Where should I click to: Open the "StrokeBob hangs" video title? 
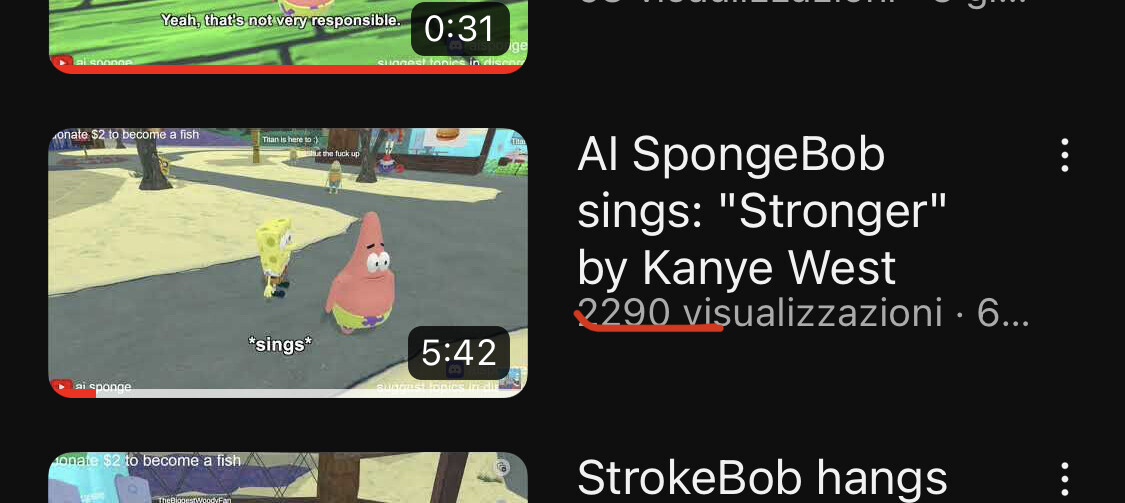762,477
